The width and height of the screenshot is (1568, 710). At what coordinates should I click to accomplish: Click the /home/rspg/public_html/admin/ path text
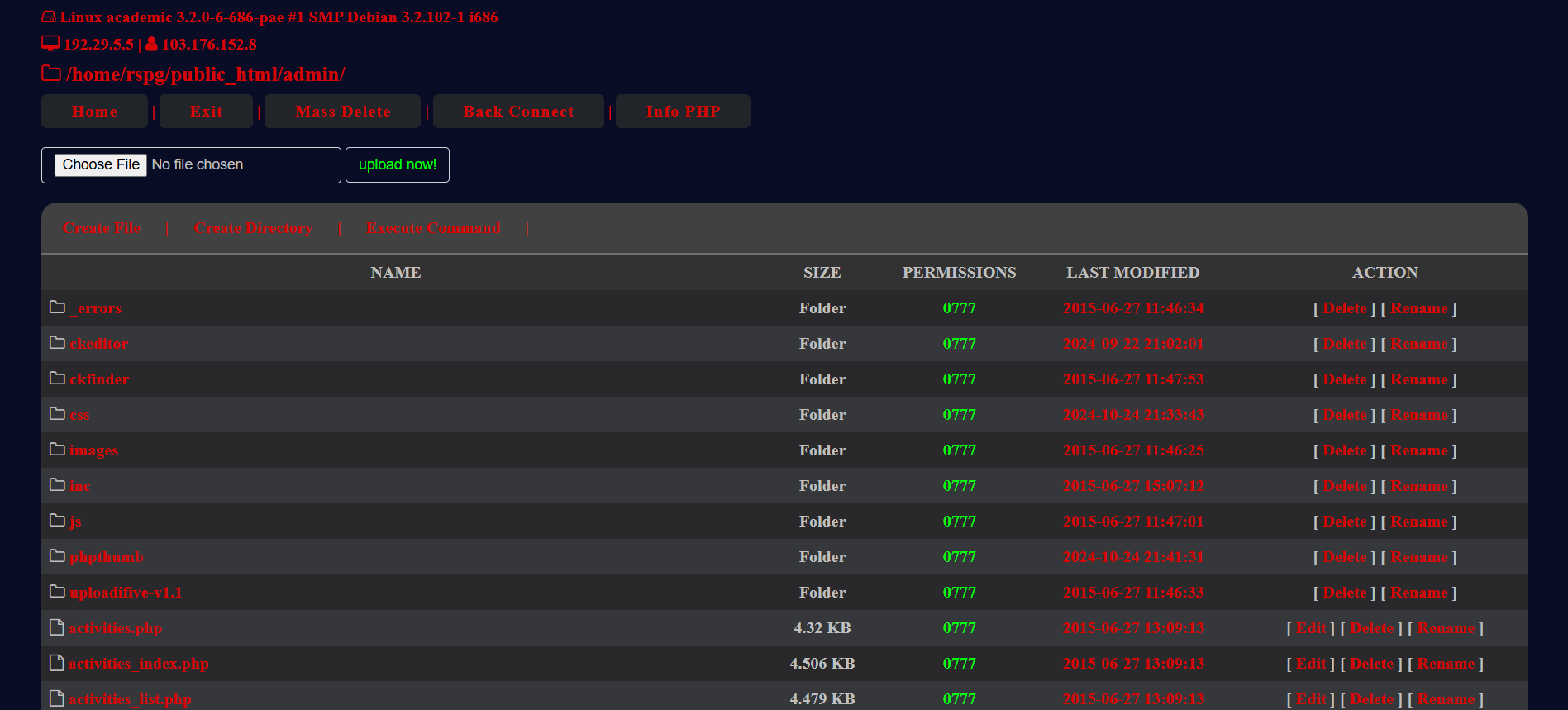tap(206, 74)
